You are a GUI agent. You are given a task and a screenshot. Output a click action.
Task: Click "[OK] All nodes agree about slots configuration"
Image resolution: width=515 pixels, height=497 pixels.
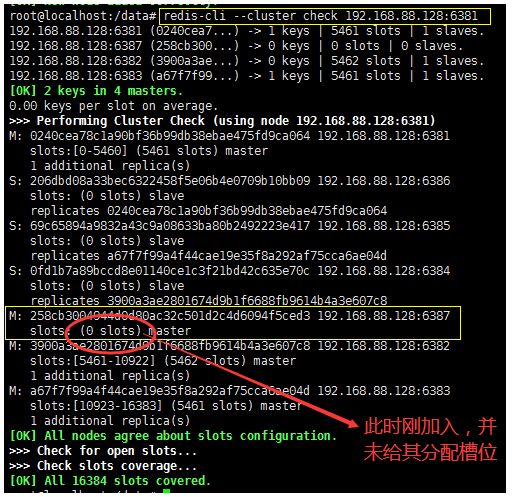173,436
